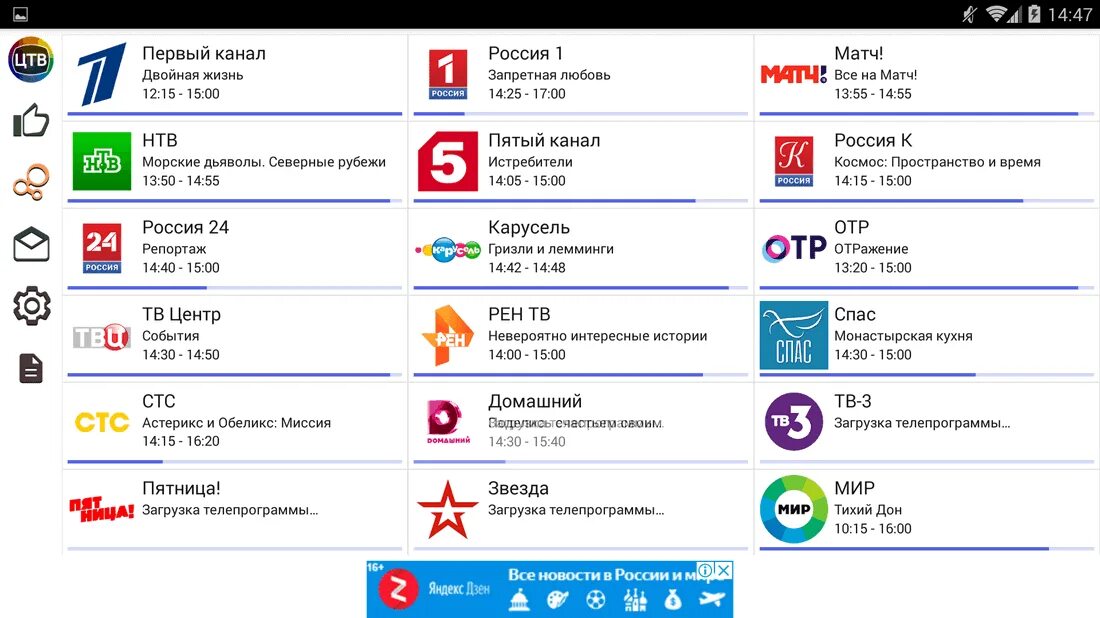
Task: Open the Пятый канал channel title
Action: click(x=544, y=140)
